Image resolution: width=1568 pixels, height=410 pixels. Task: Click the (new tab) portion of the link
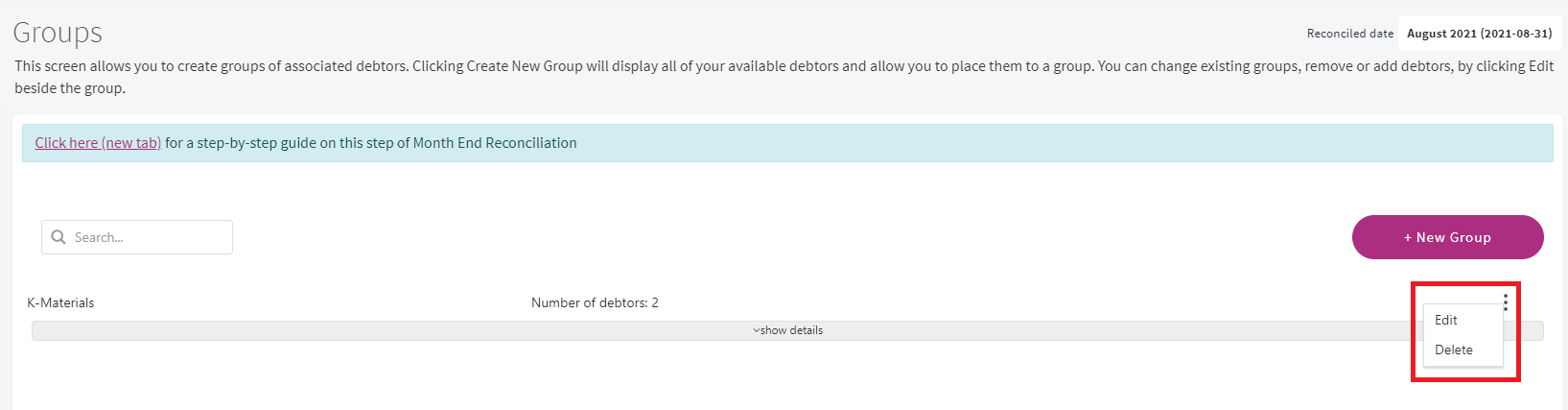pos(131,143)
